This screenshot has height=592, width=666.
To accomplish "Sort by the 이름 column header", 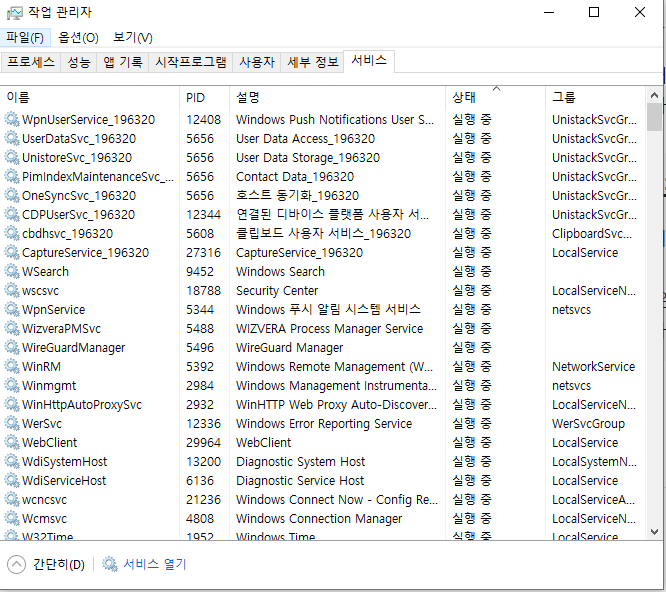I will pyautogui.click(x=90, y=98).
